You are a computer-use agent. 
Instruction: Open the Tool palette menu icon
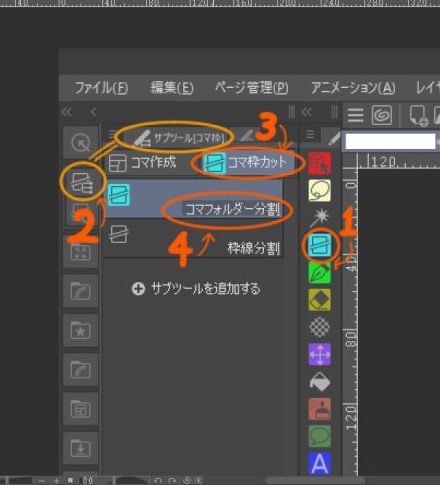pos(310,135)
